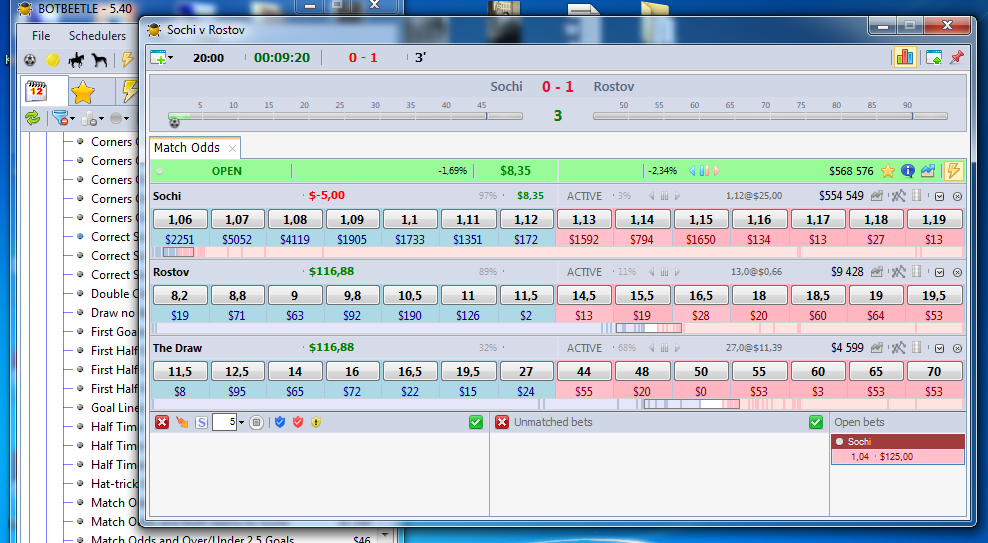988x543 pixels.
Task: Cancel bets with red X in left panel
Action: click(162, 422)
